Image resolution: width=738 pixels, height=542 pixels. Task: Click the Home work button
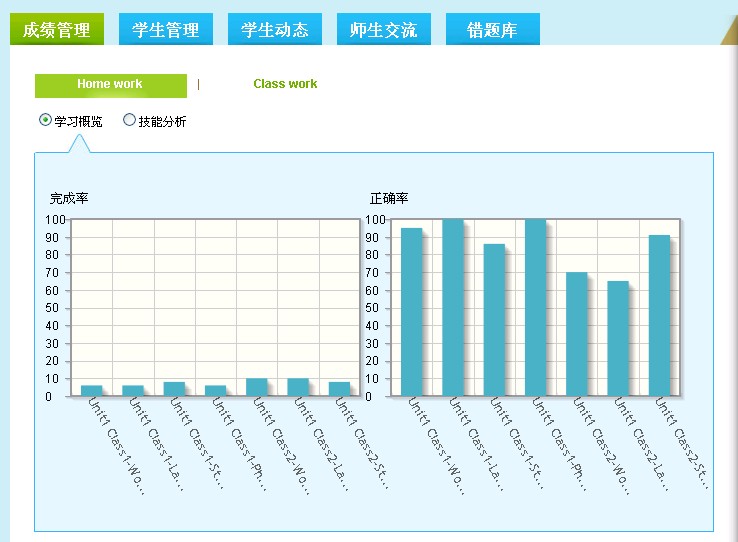click(110, 85)
